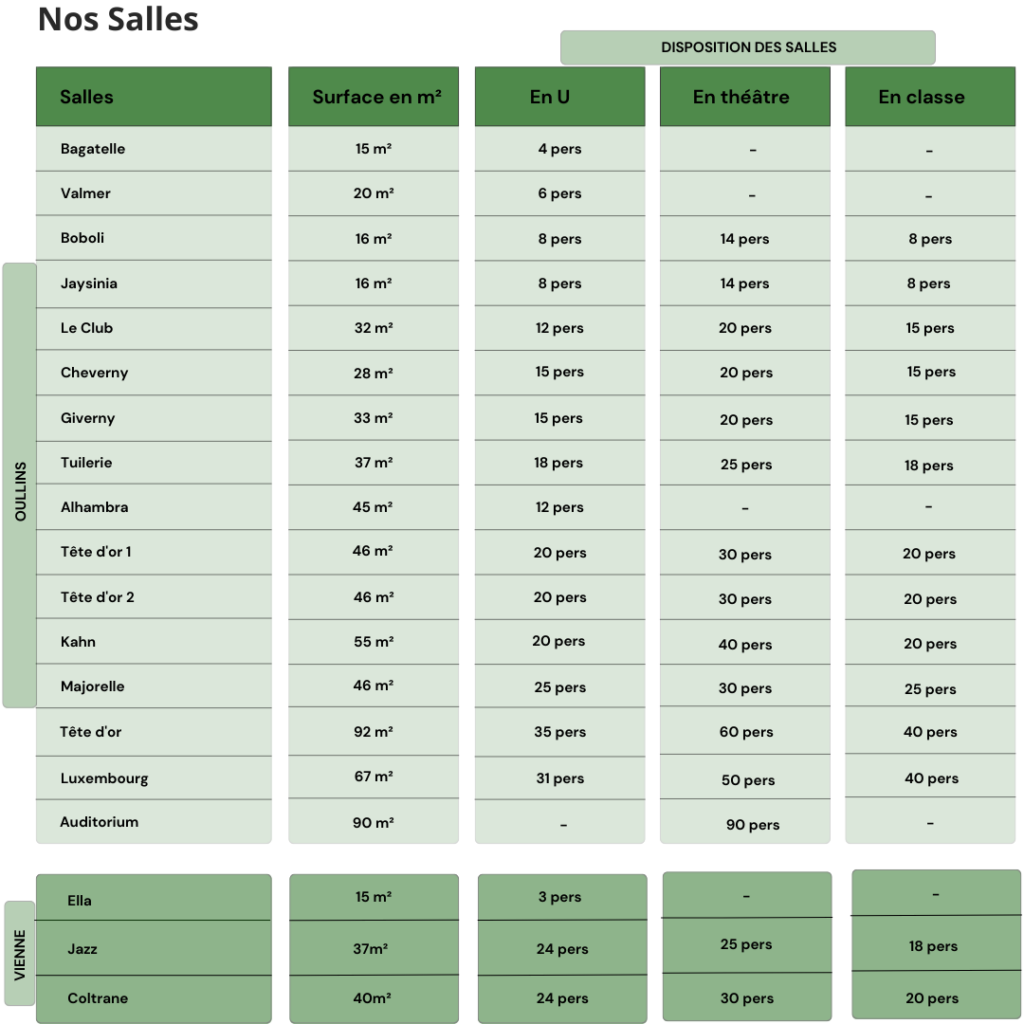Click the DISPOSITION DES SALLES label
This screenshot has height=1024, width=1024.
click(748, 47)
